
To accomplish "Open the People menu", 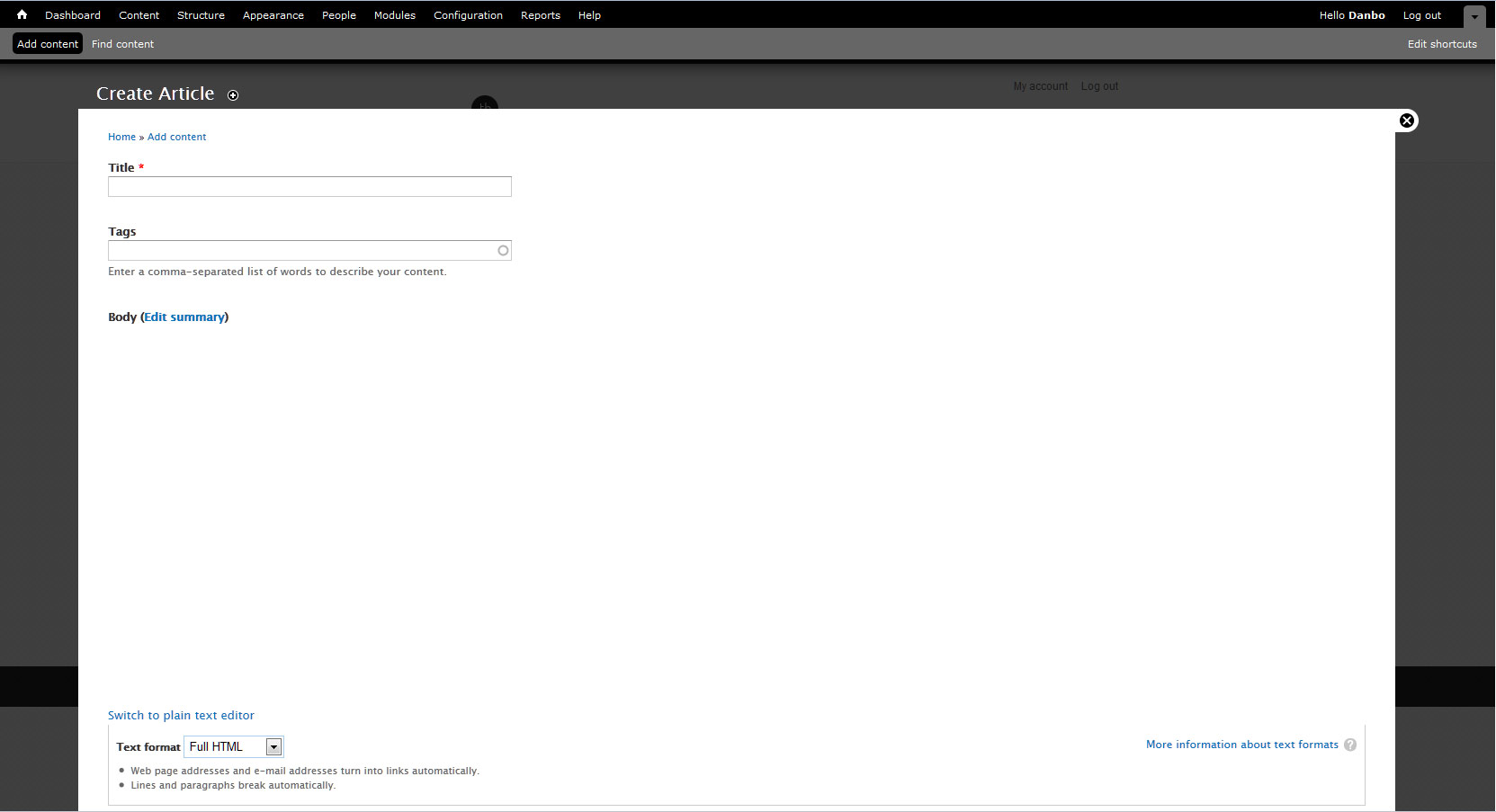I will click(339, 15).
